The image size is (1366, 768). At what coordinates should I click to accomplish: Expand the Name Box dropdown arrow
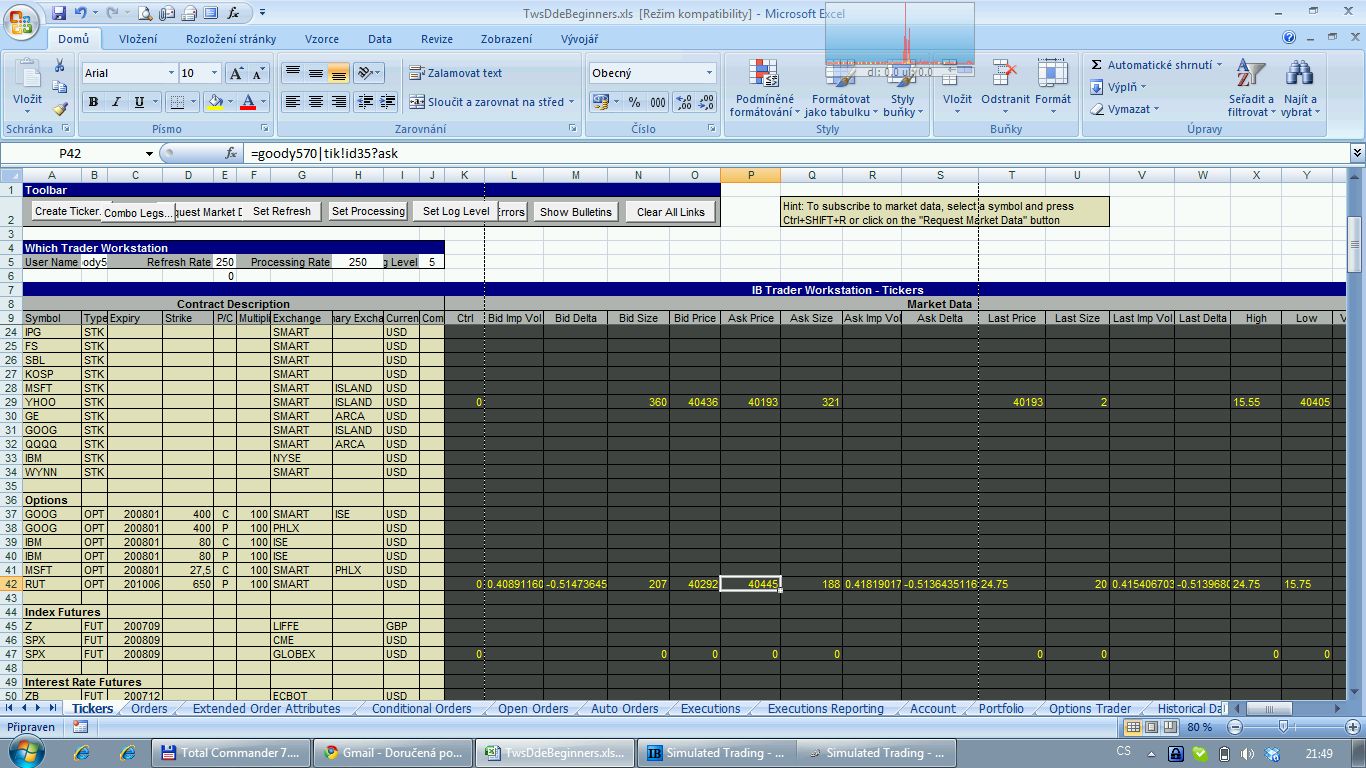150,154
